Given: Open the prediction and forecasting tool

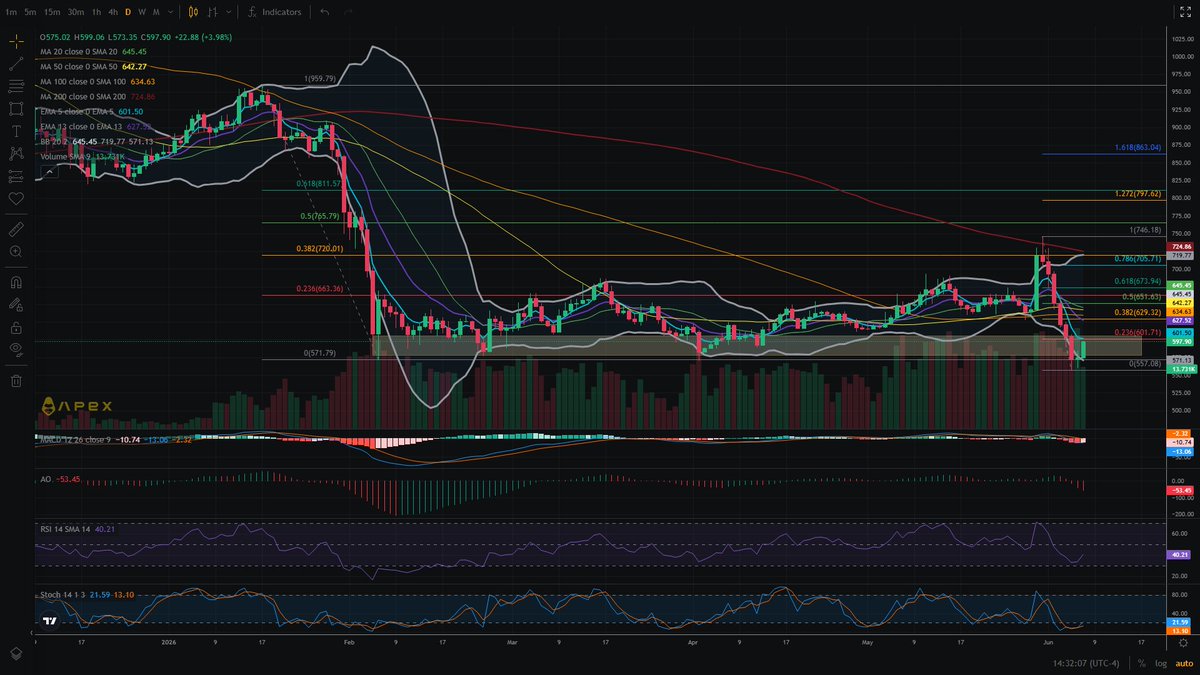Looking at the screenshot, I should click(15, 176).
